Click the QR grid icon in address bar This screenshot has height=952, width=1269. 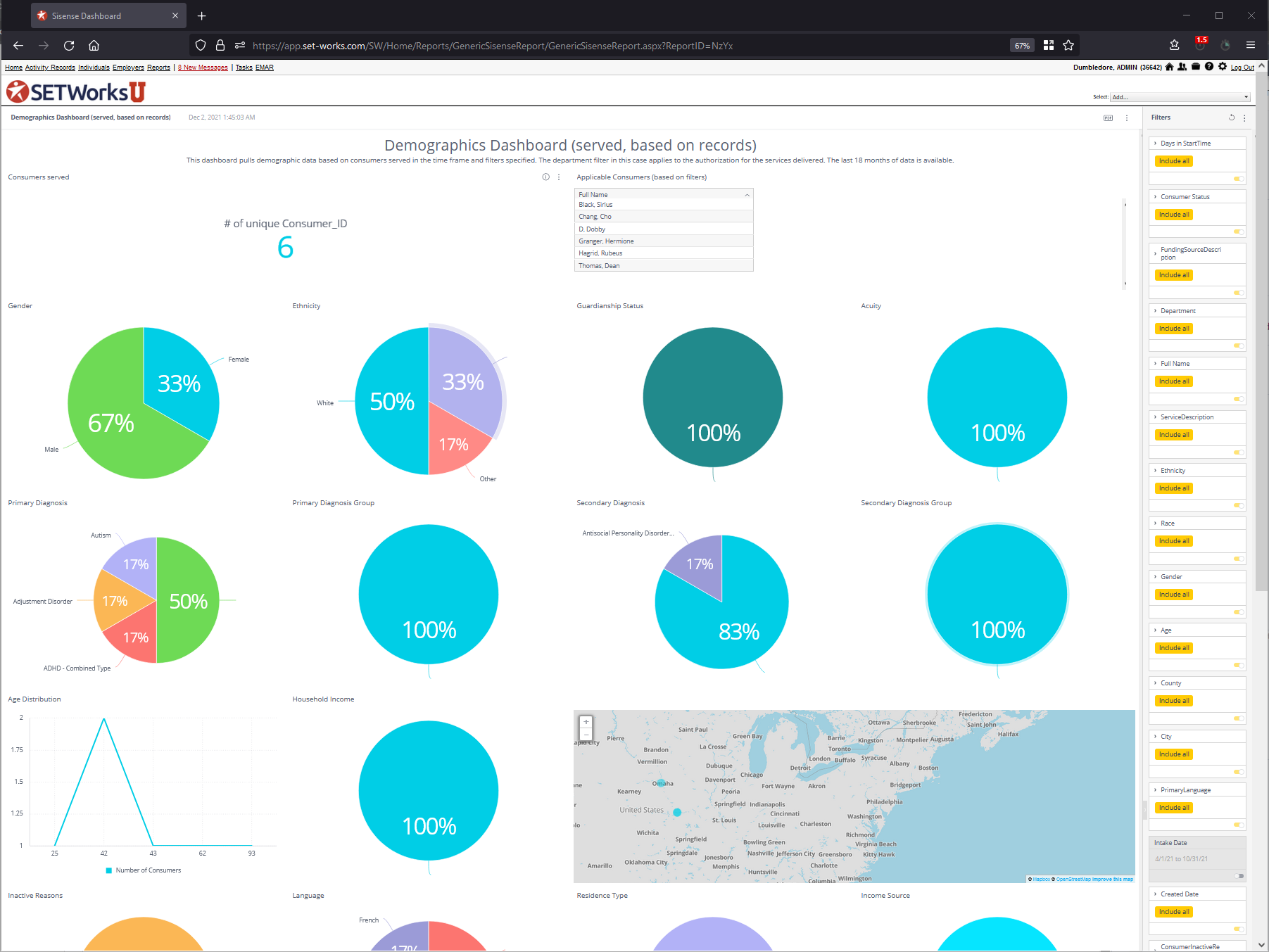(x=1049, y=46)
